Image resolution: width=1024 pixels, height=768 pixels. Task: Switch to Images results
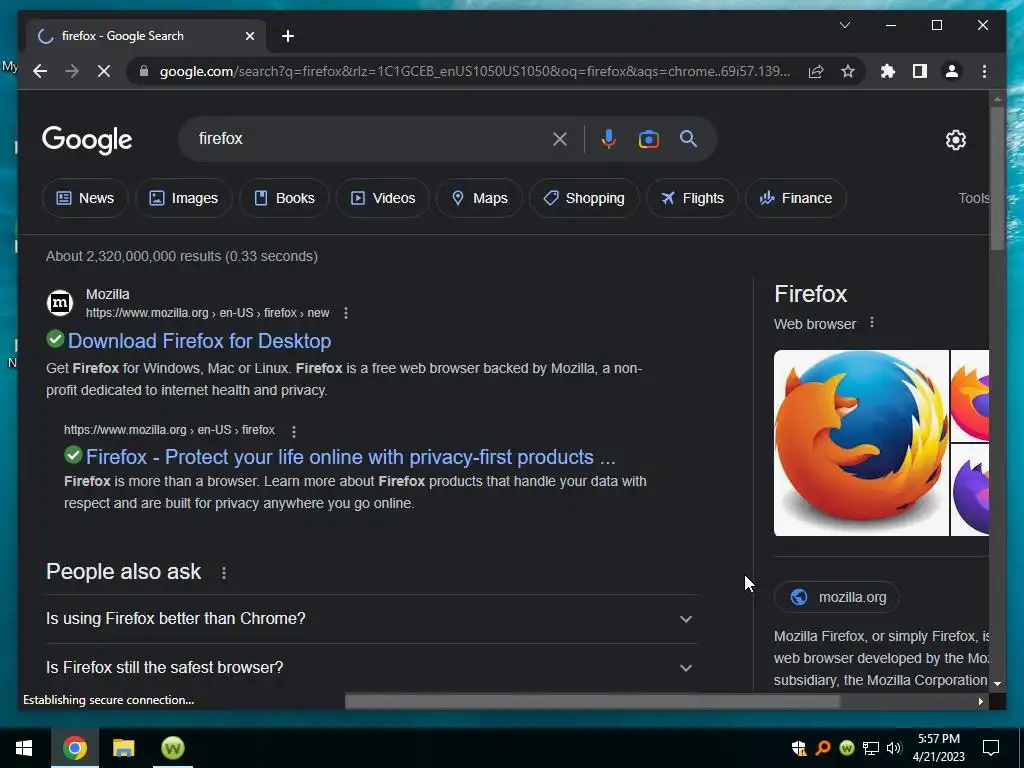point(184,198)
